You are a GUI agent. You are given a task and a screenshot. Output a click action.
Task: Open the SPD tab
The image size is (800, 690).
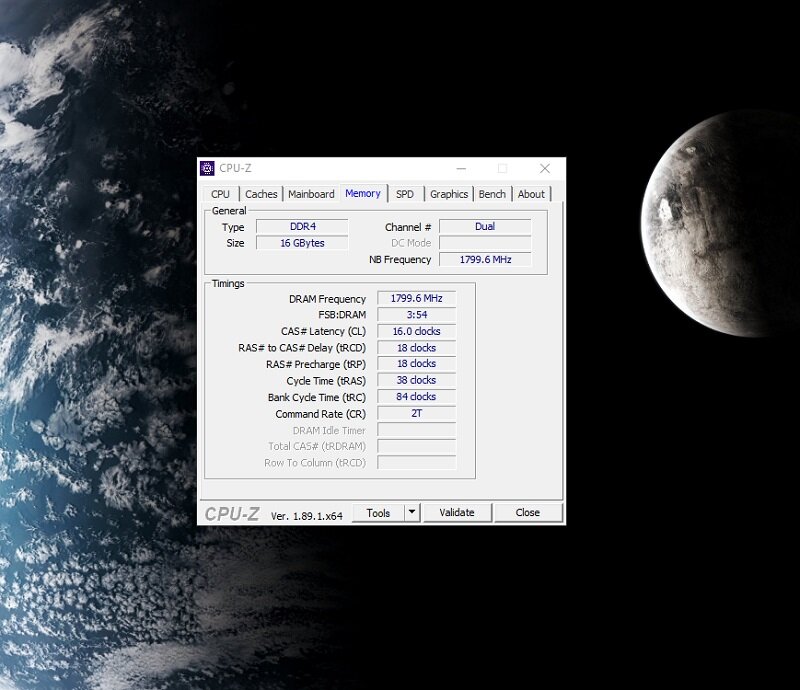click(x=405, y=194)
